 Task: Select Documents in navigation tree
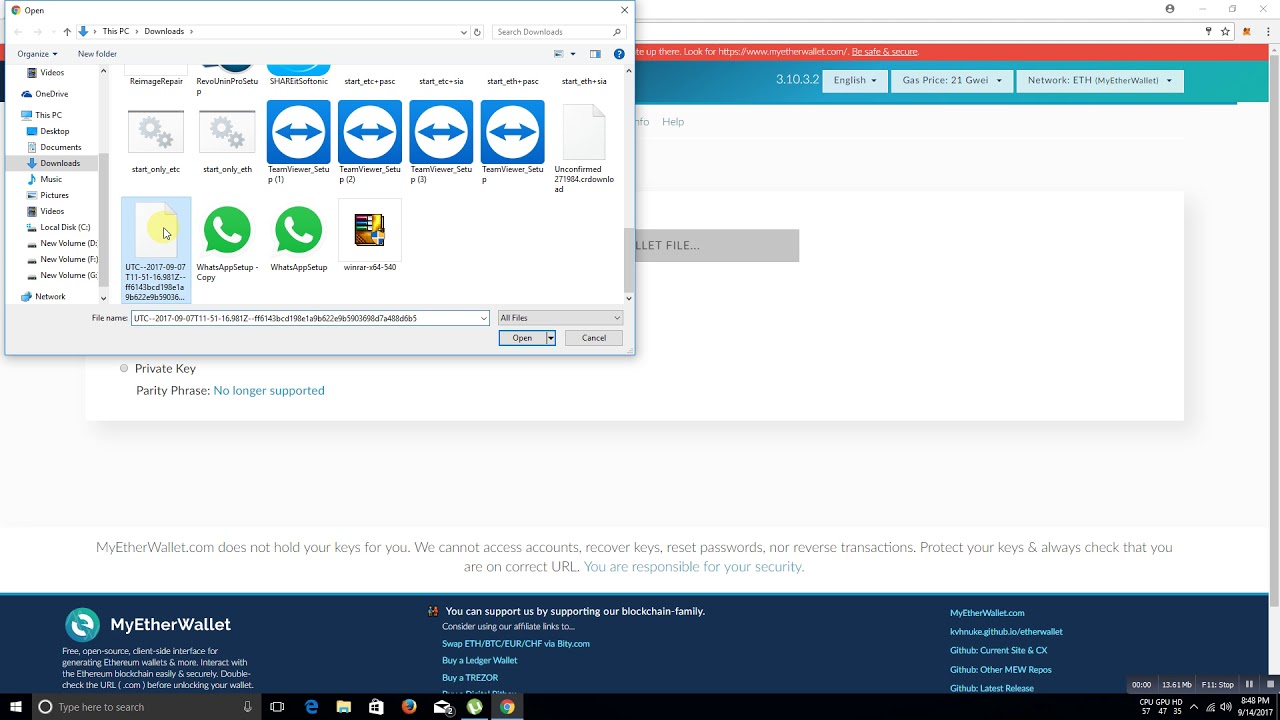coord(60,147)
